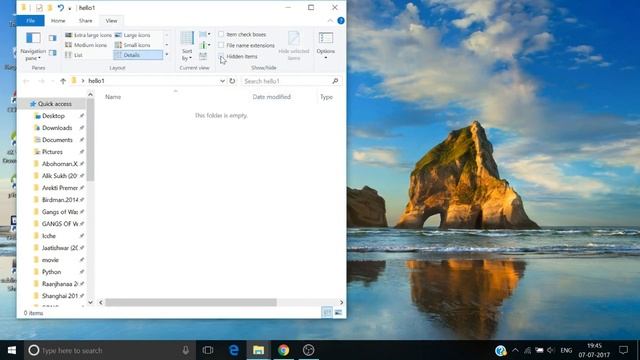This screenshot has width=640, height=360.
Task: Open Customize Quick Access Toolbar dropdown
Action: [70, 8]
